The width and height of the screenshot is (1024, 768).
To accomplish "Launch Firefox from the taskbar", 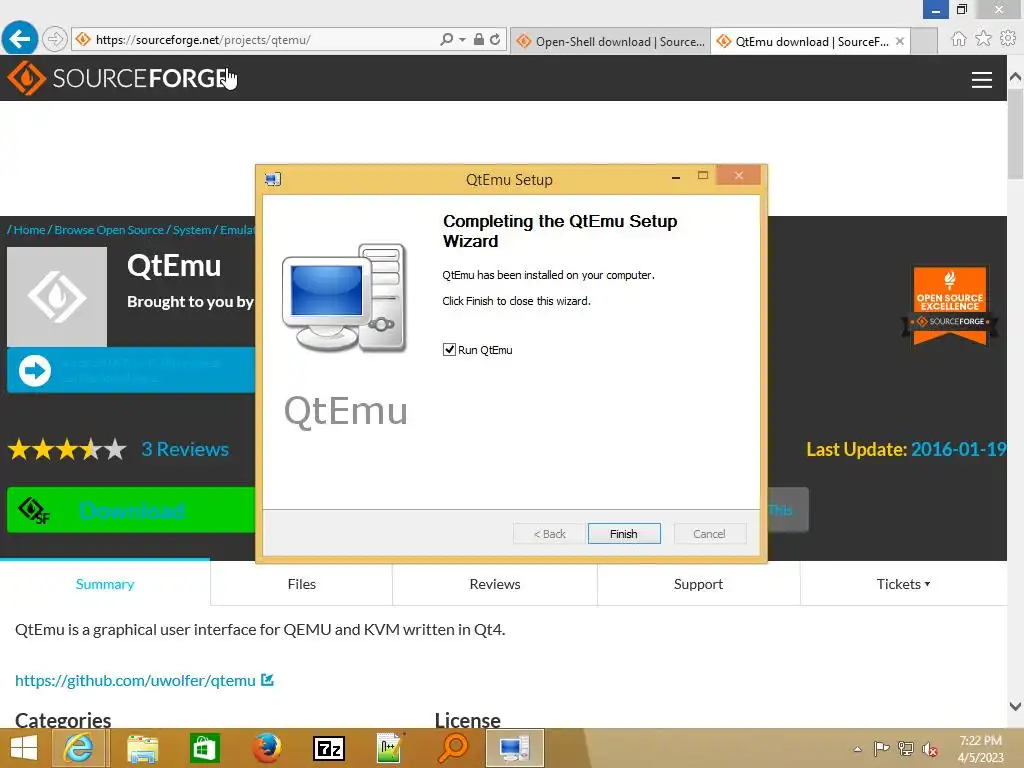I will pyautogui.click(x=267, y=748).
